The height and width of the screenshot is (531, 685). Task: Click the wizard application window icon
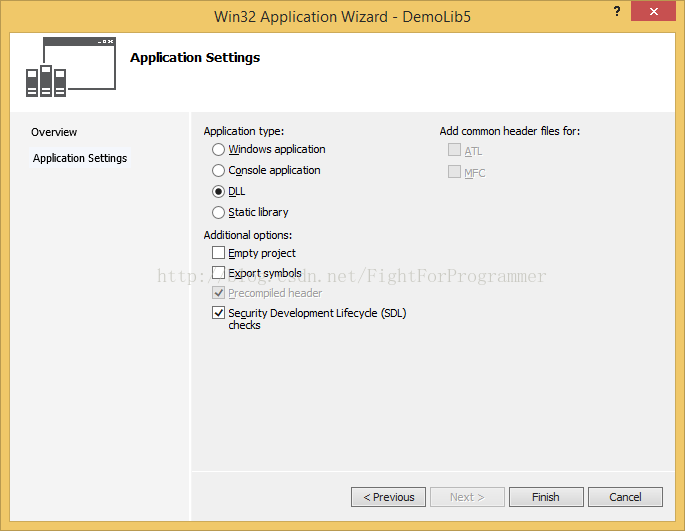71,67
